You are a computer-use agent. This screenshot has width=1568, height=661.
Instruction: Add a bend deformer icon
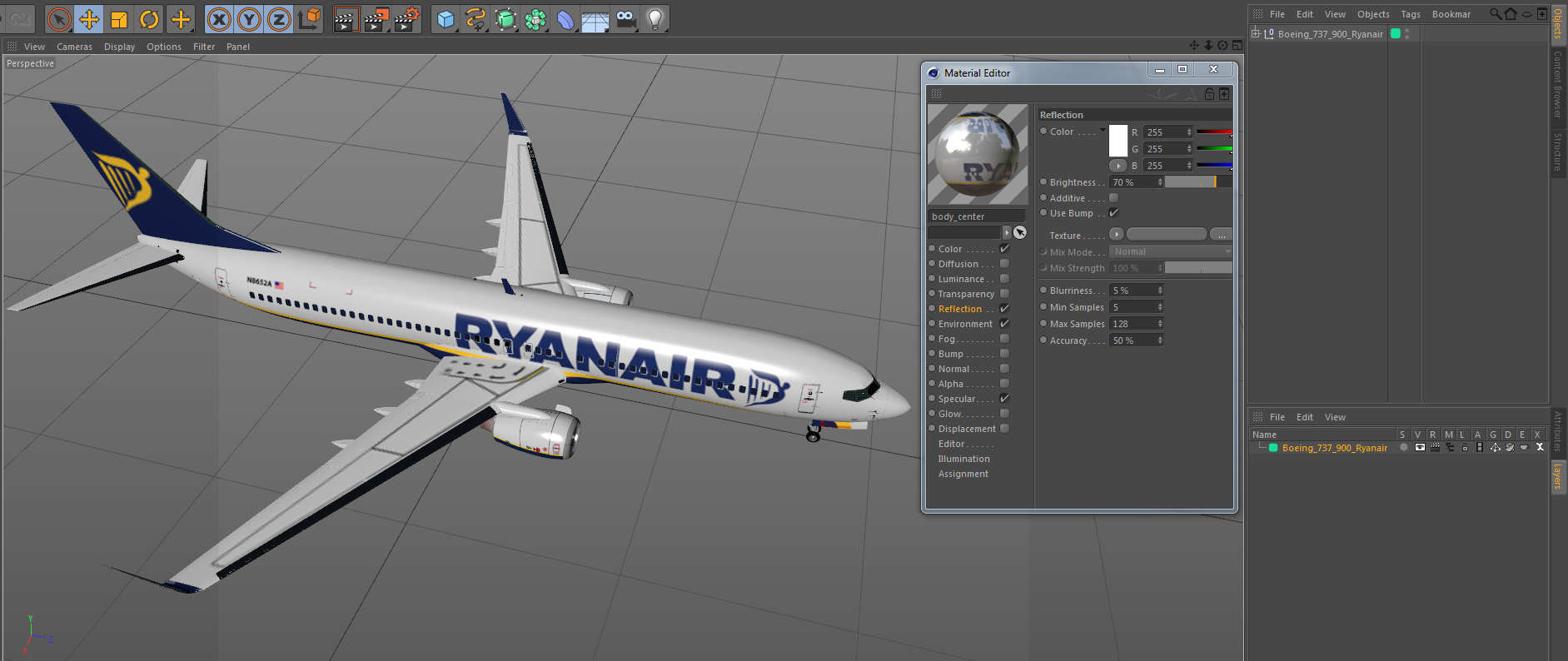coord(565,19)
